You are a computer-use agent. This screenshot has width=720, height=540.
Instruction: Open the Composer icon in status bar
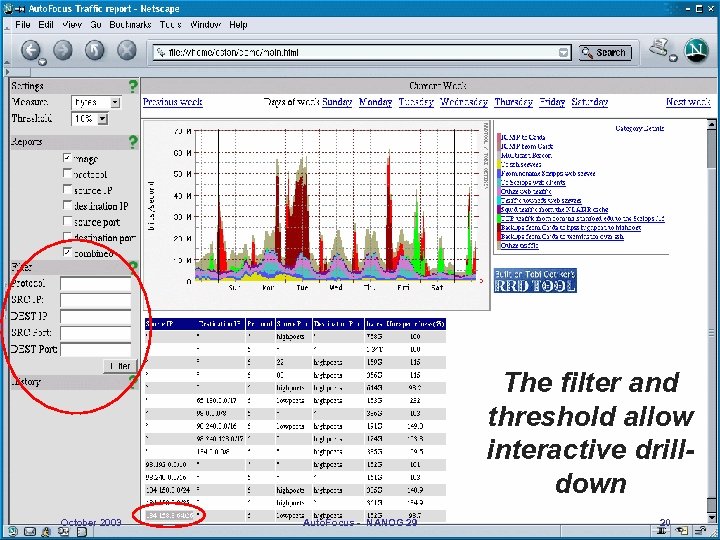click(63, 531)
